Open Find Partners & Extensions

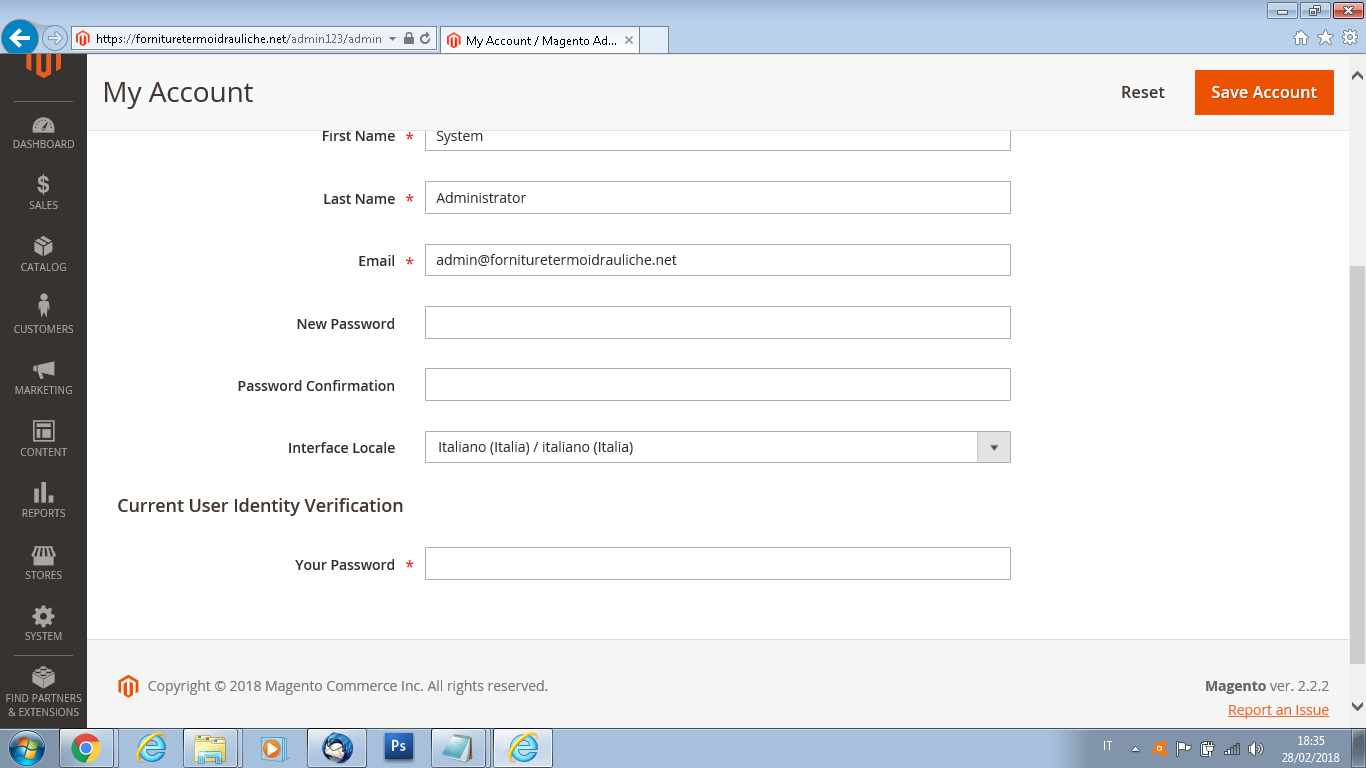[43, 692]
